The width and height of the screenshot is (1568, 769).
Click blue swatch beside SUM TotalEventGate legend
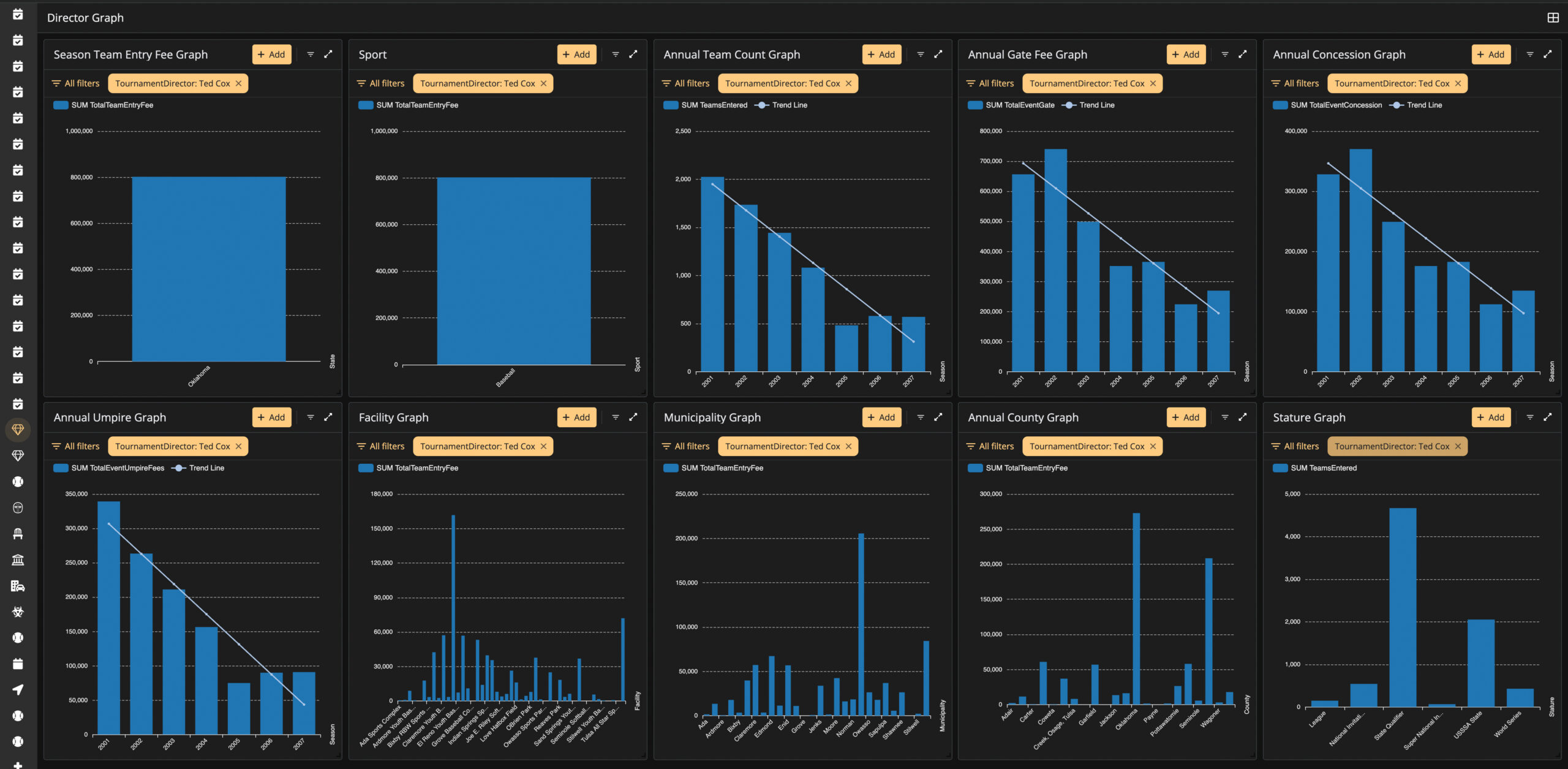click(975, 105)
